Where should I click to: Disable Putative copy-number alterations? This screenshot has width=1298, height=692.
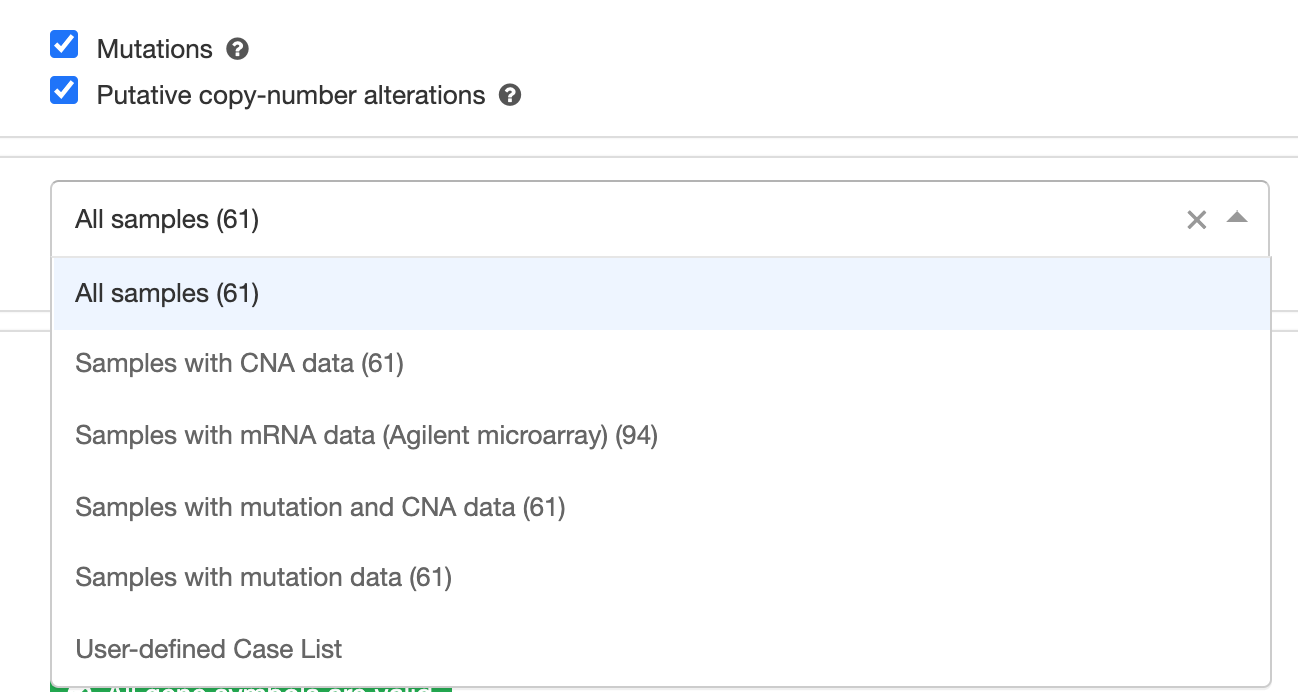[x=63, y=90]
